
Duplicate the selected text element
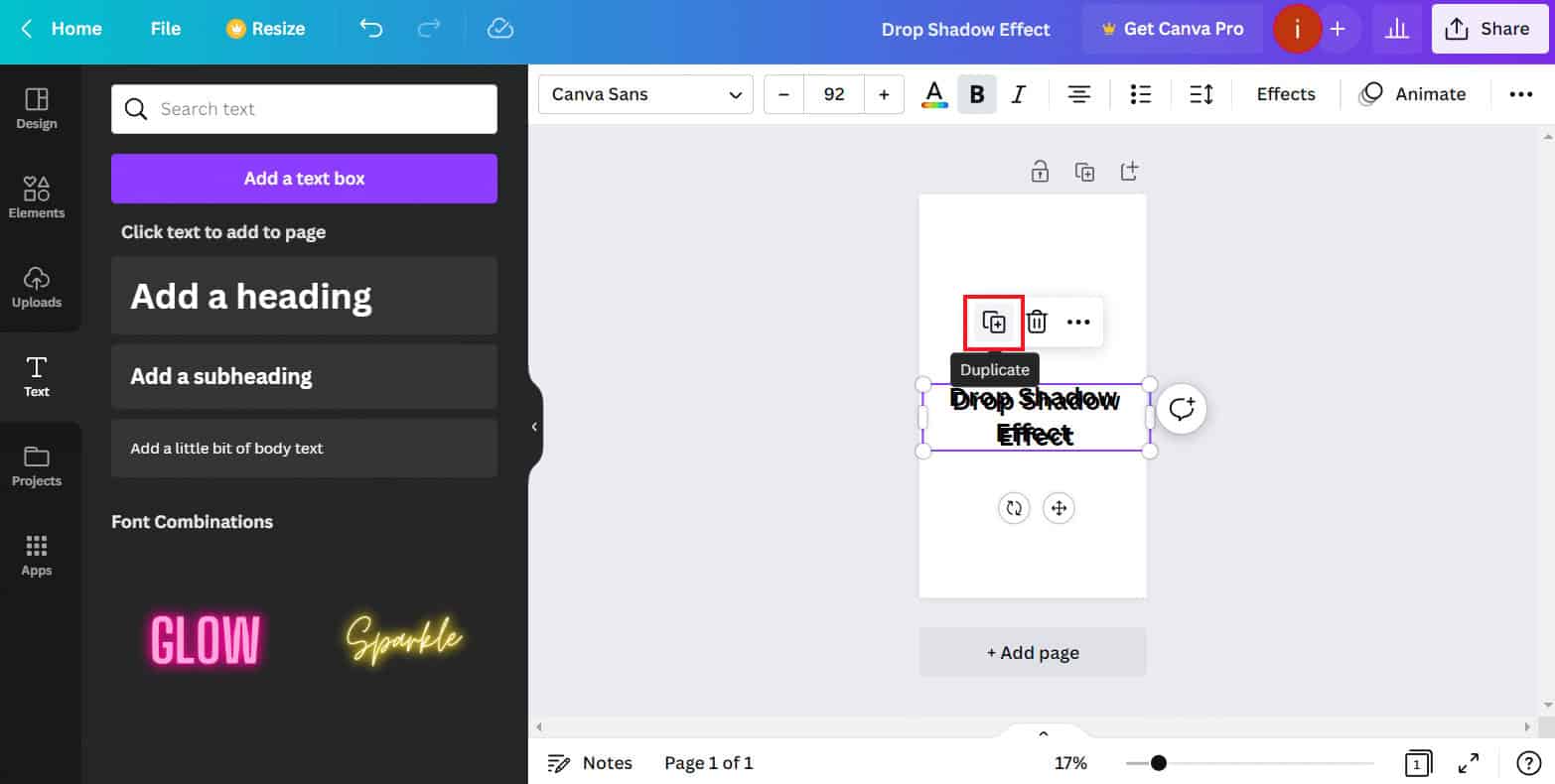[x=994, y=322]
